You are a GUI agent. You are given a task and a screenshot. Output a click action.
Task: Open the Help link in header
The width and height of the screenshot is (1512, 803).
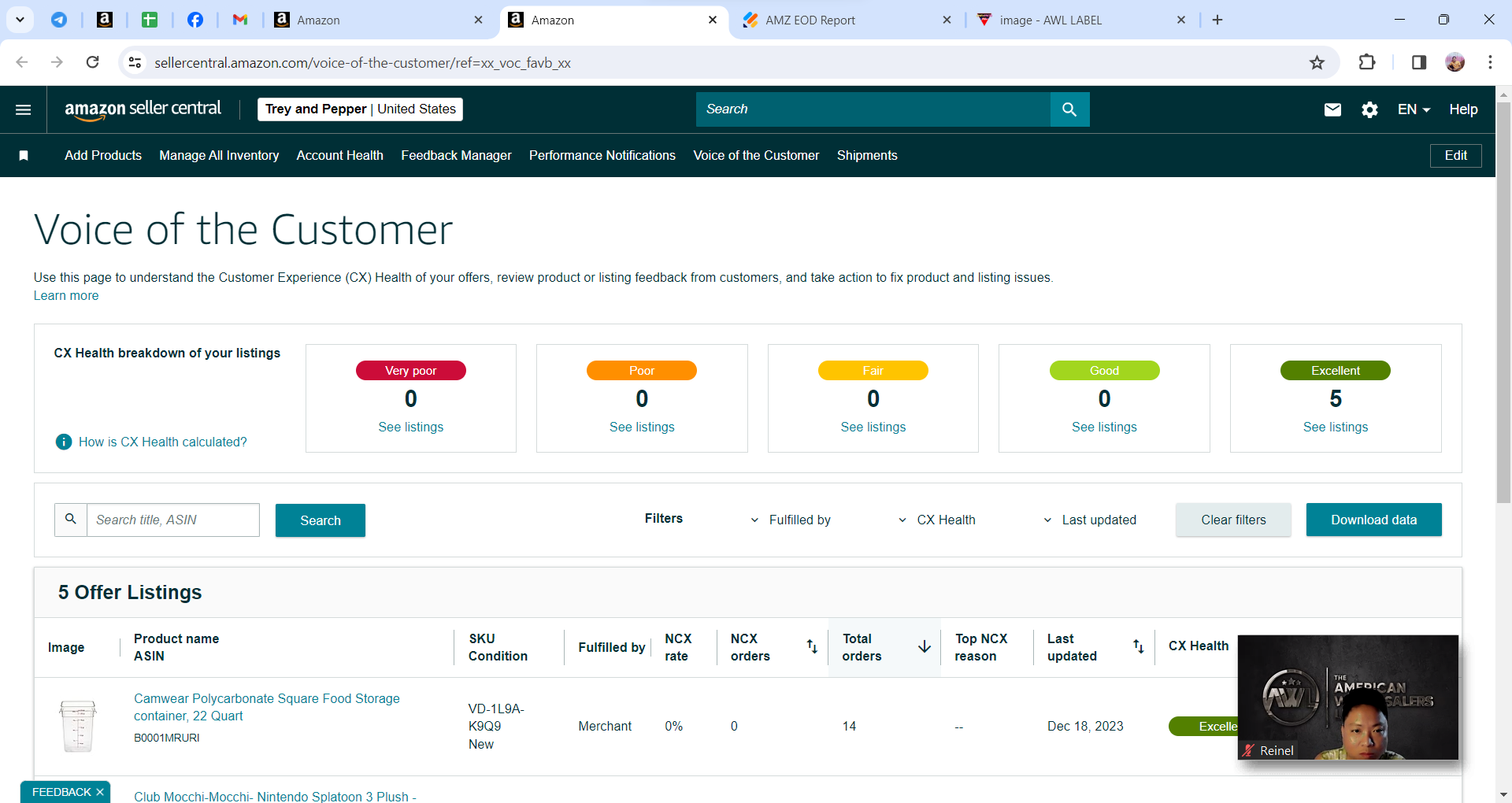point(1463,109)
